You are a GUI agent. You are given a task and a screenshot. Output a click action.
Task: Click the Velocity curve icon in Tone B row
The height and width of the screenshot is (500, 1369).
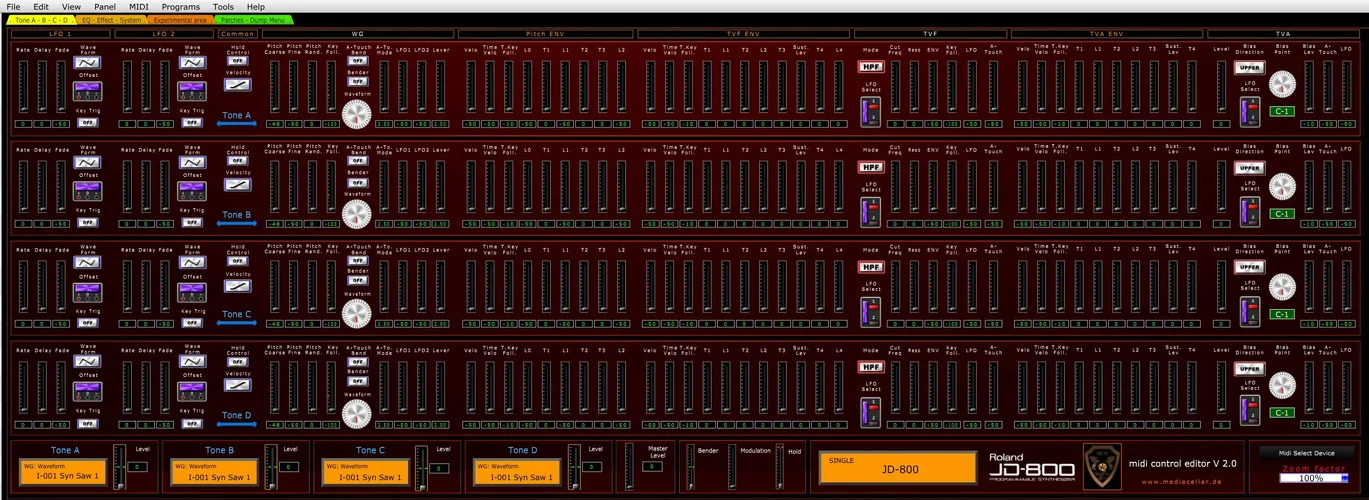237,184
